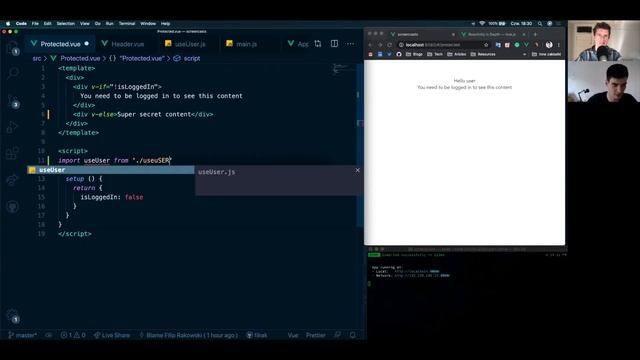Click the Wi-Fi icon in menu bar
The height and width of the screenshot is (360, 640).
coord(482,24)
